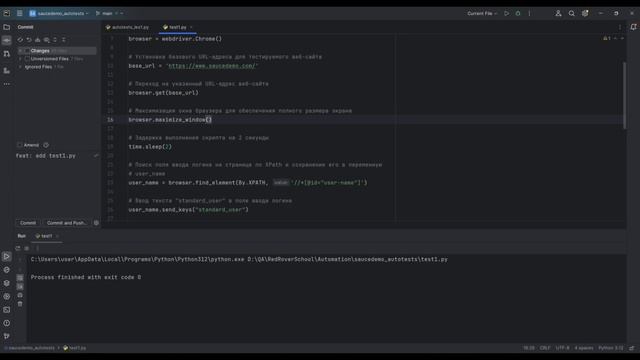Clear console output with trash icon
The height and width of the screenshot is (360, 640).
pyautogui.click(x=20, y=304)
